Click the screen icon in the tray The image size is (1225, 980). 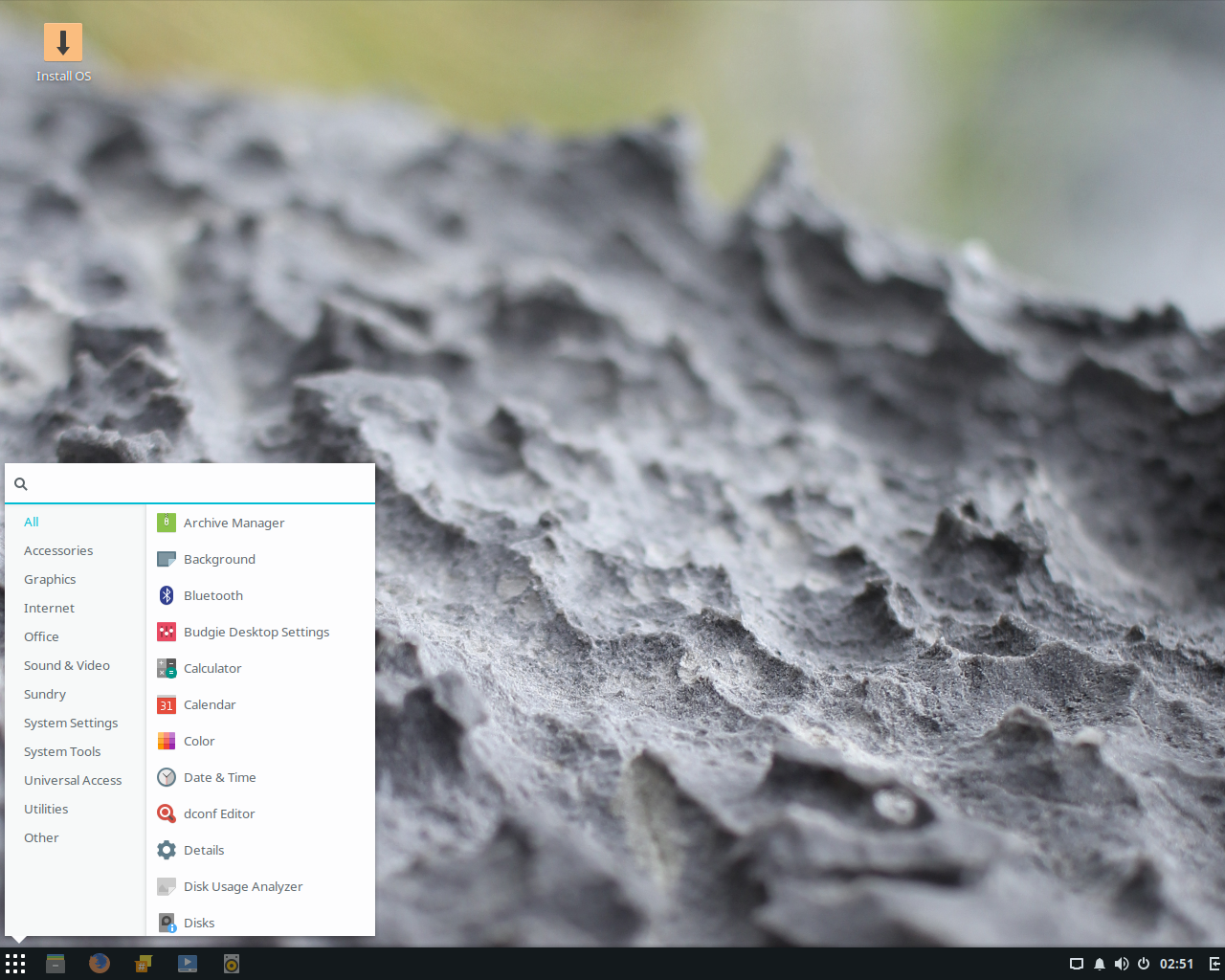(x=1077, y=964)
